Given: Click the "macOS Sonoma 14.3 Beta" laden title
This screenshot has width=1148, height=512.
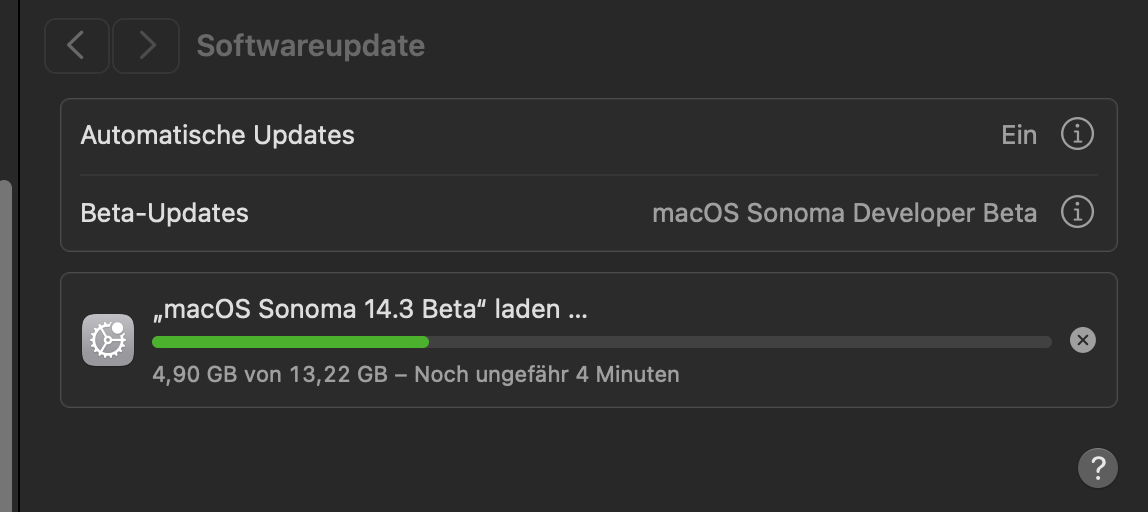Looking at the screenshot, I should click(369, 309).
